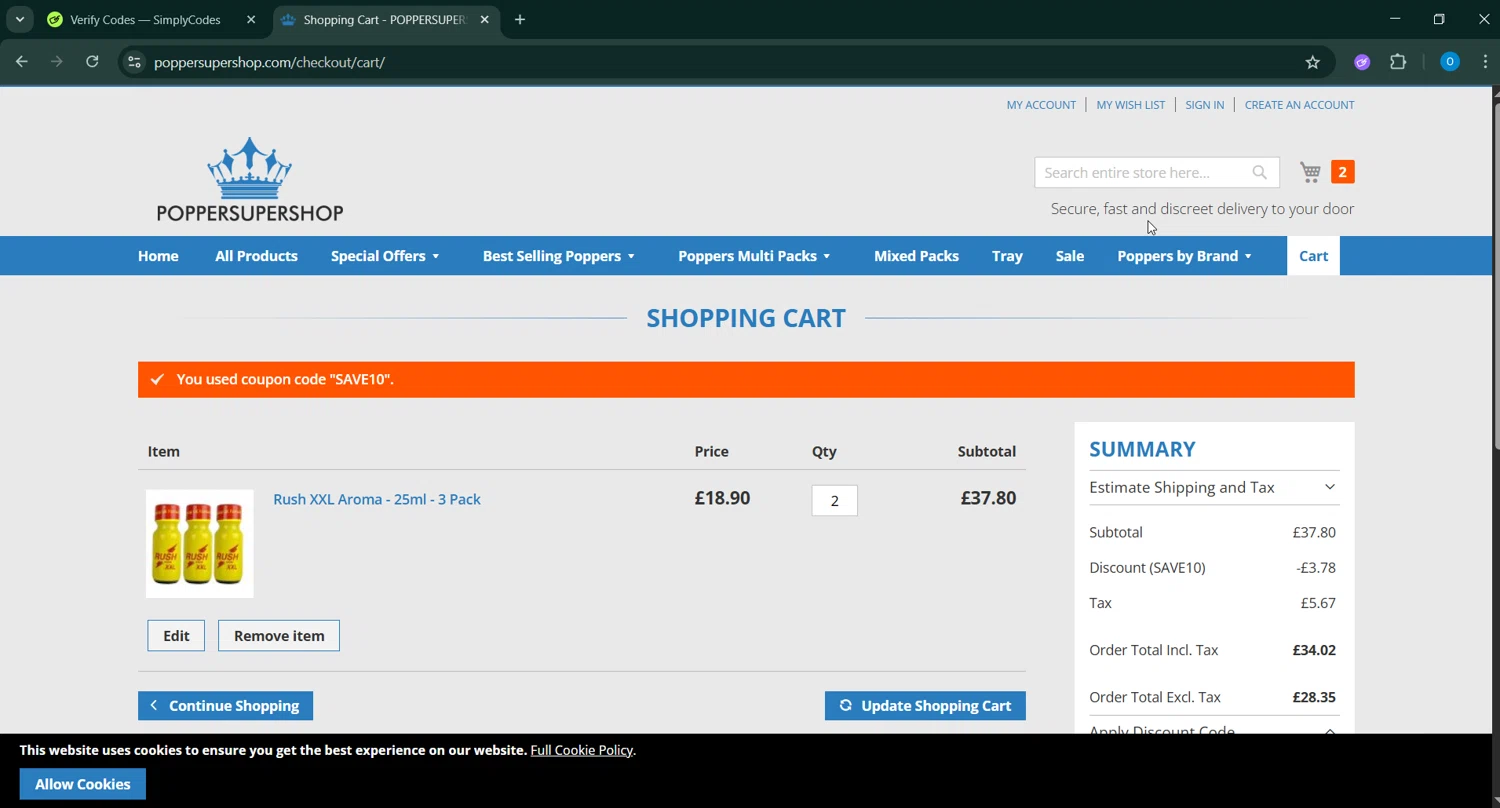Click the Rush XXL product thumbnail
Screen dimensions: 1500x808
tap(200, 544)
